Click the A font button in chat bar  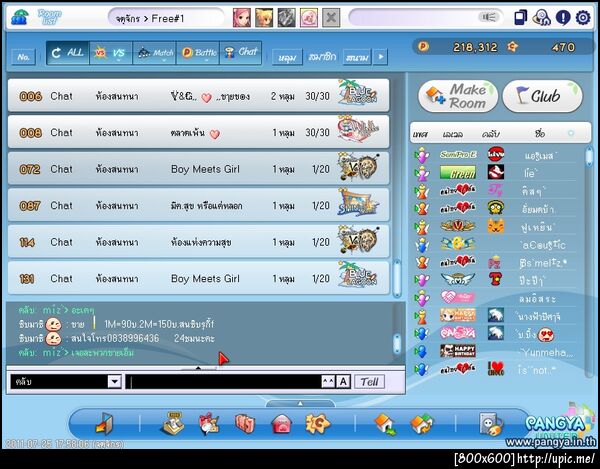[343, 381]
